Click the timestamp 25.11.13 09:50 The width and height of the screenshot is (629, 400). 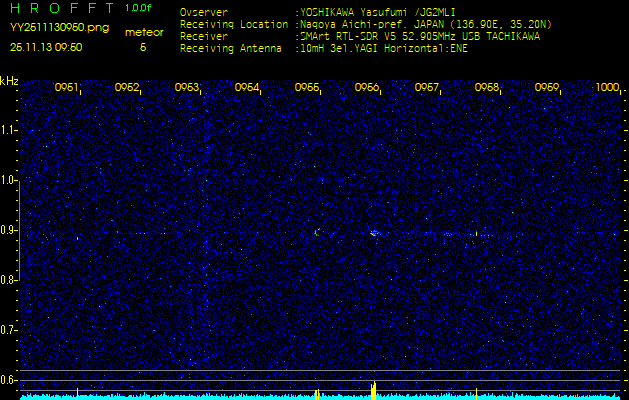46,47
